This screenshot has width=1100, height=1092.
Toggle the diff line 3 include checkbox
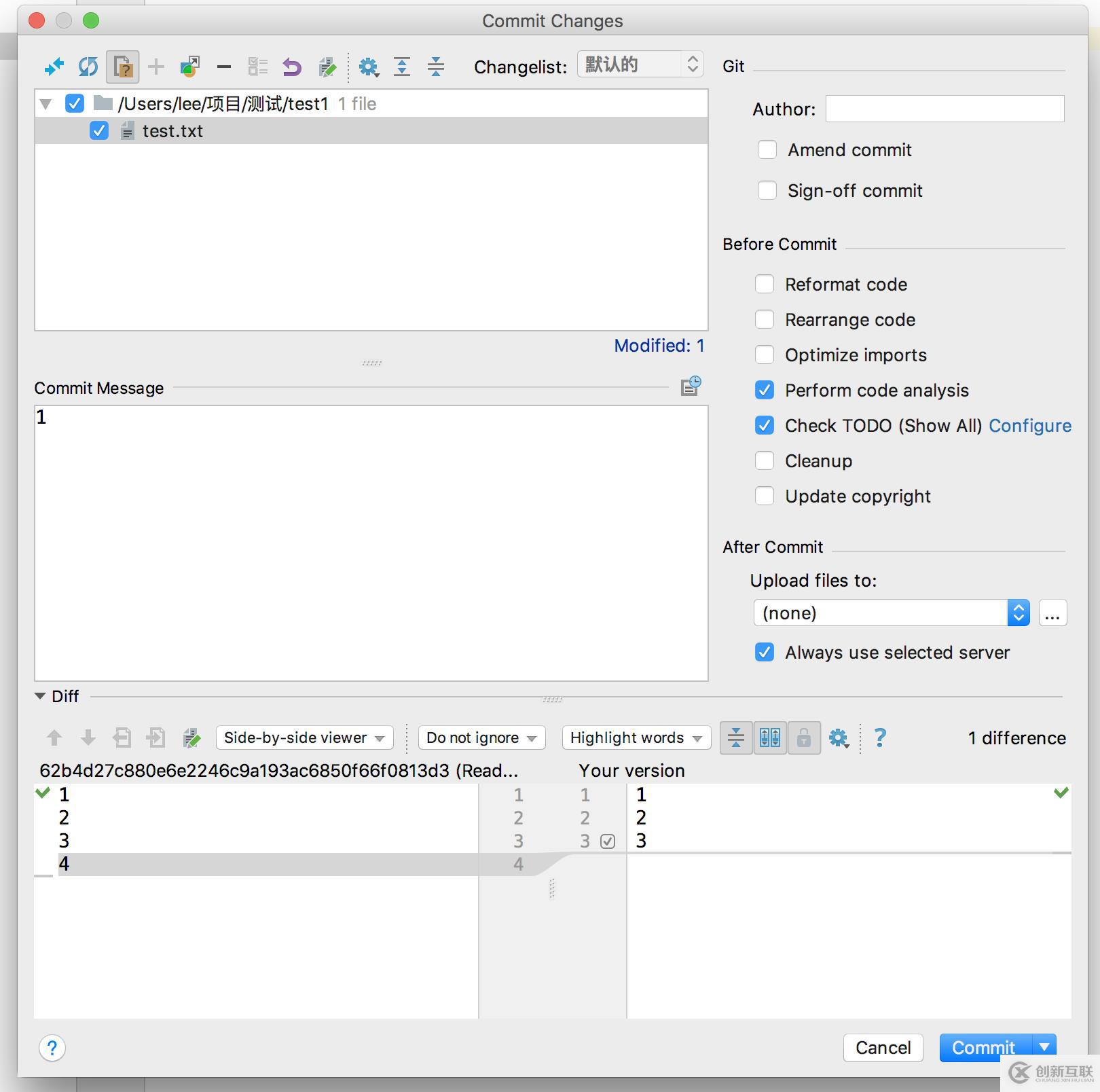coord(608,841)
